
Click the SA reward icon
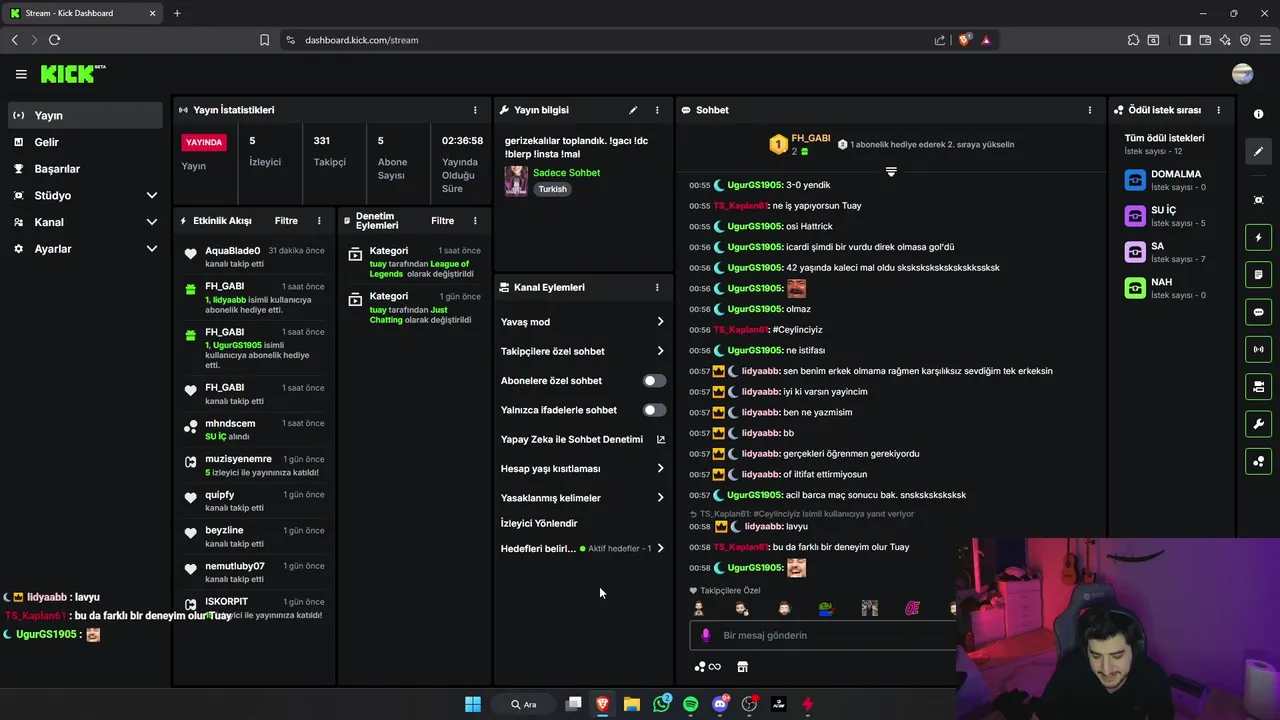tap(1135, 252)
